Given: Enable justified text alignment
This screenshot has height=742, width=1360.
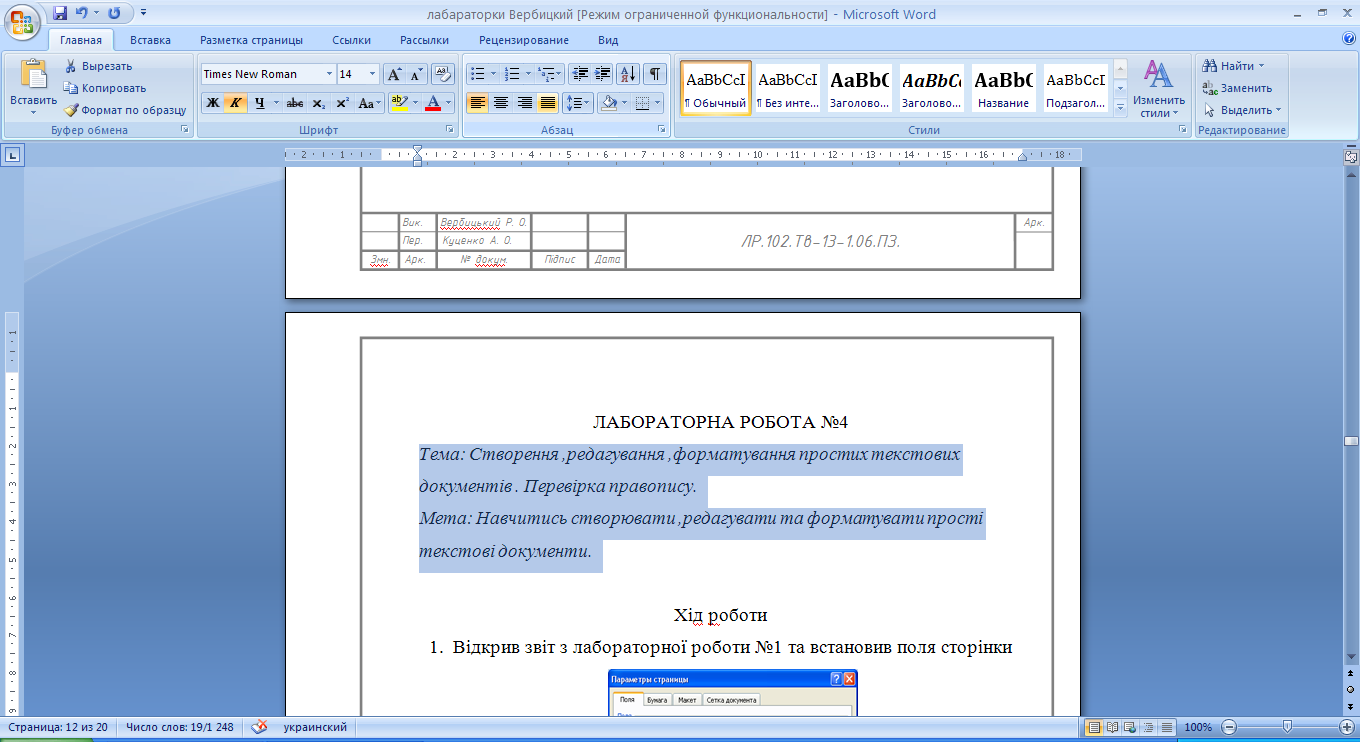Looking at the screenshot, I should tap(547, 103).
